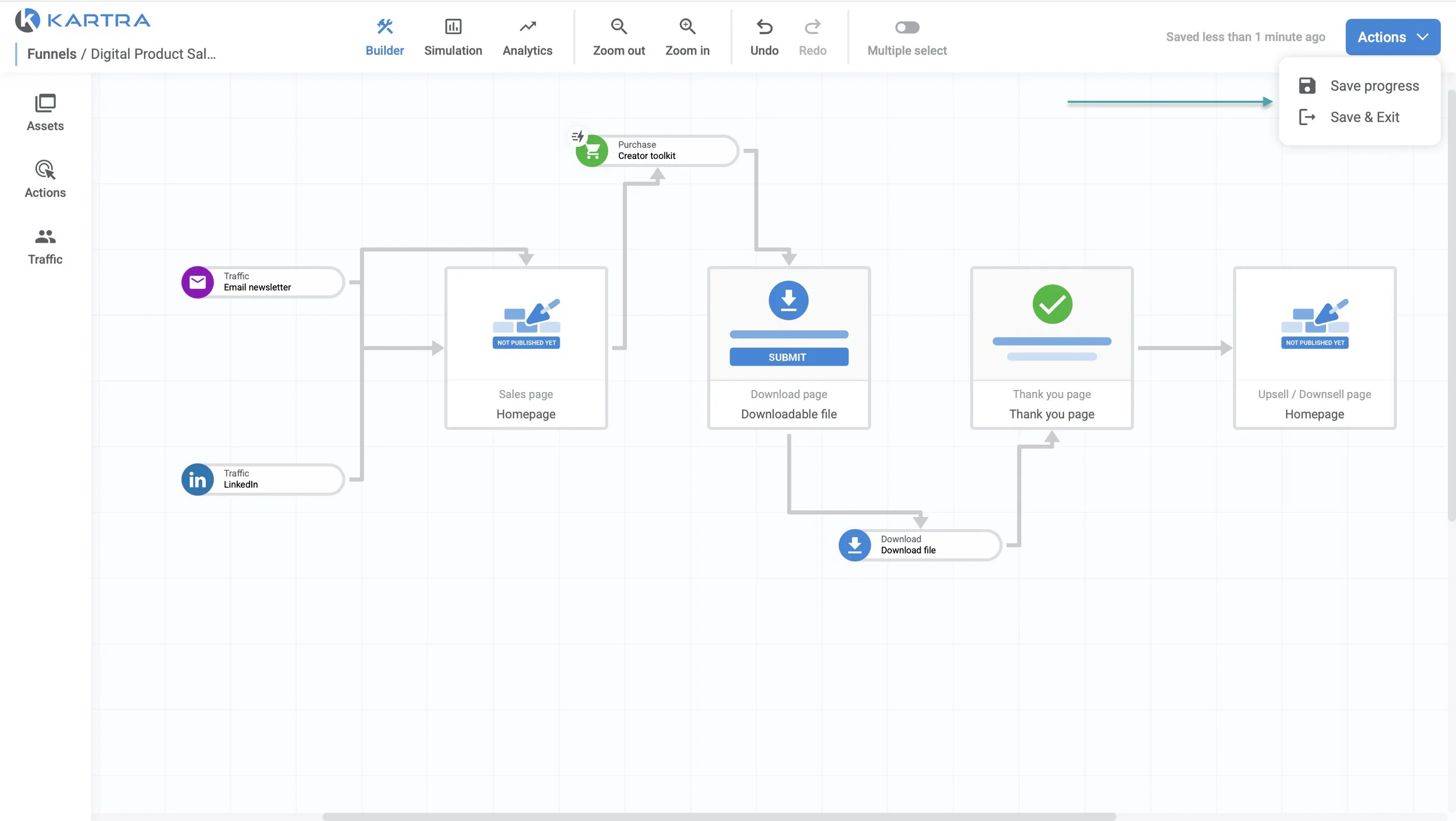Screen dimensions: 1456x821
Task: Undo the last change
Action: (764, 37)
